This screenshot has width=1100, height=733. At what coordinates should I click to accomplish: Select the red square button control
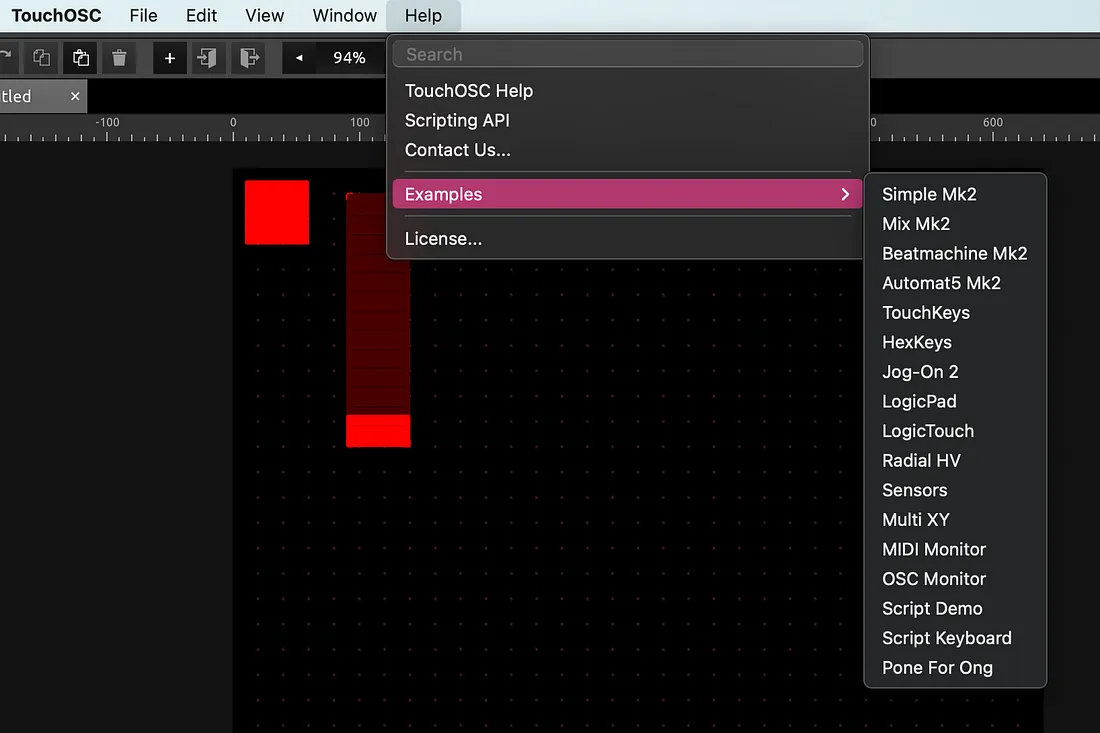pyautogui.click(x=276, y=213)
